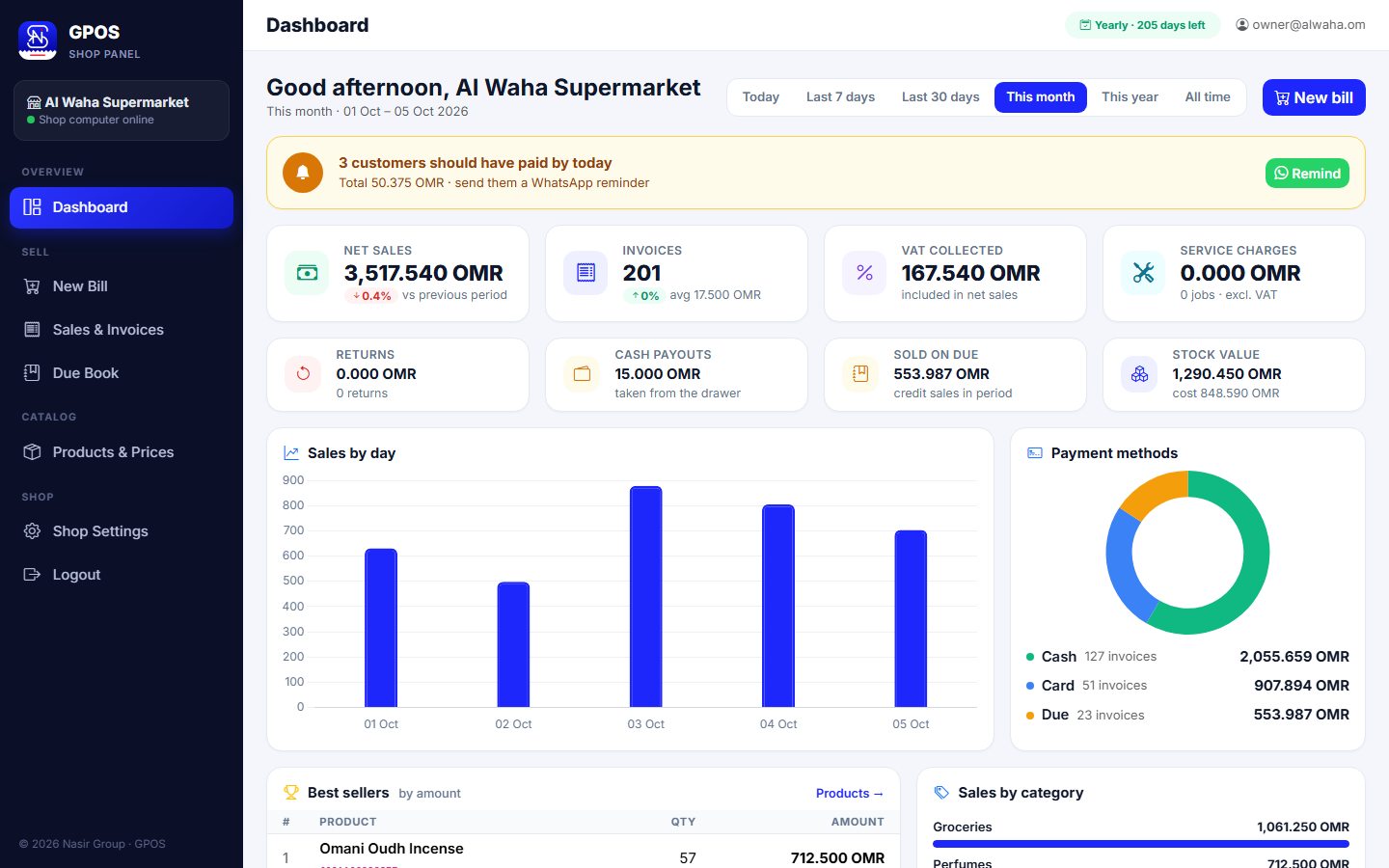Send WhatsApp reminders with Remind button
The image size is (1389, 868).
coord(1307,174)
